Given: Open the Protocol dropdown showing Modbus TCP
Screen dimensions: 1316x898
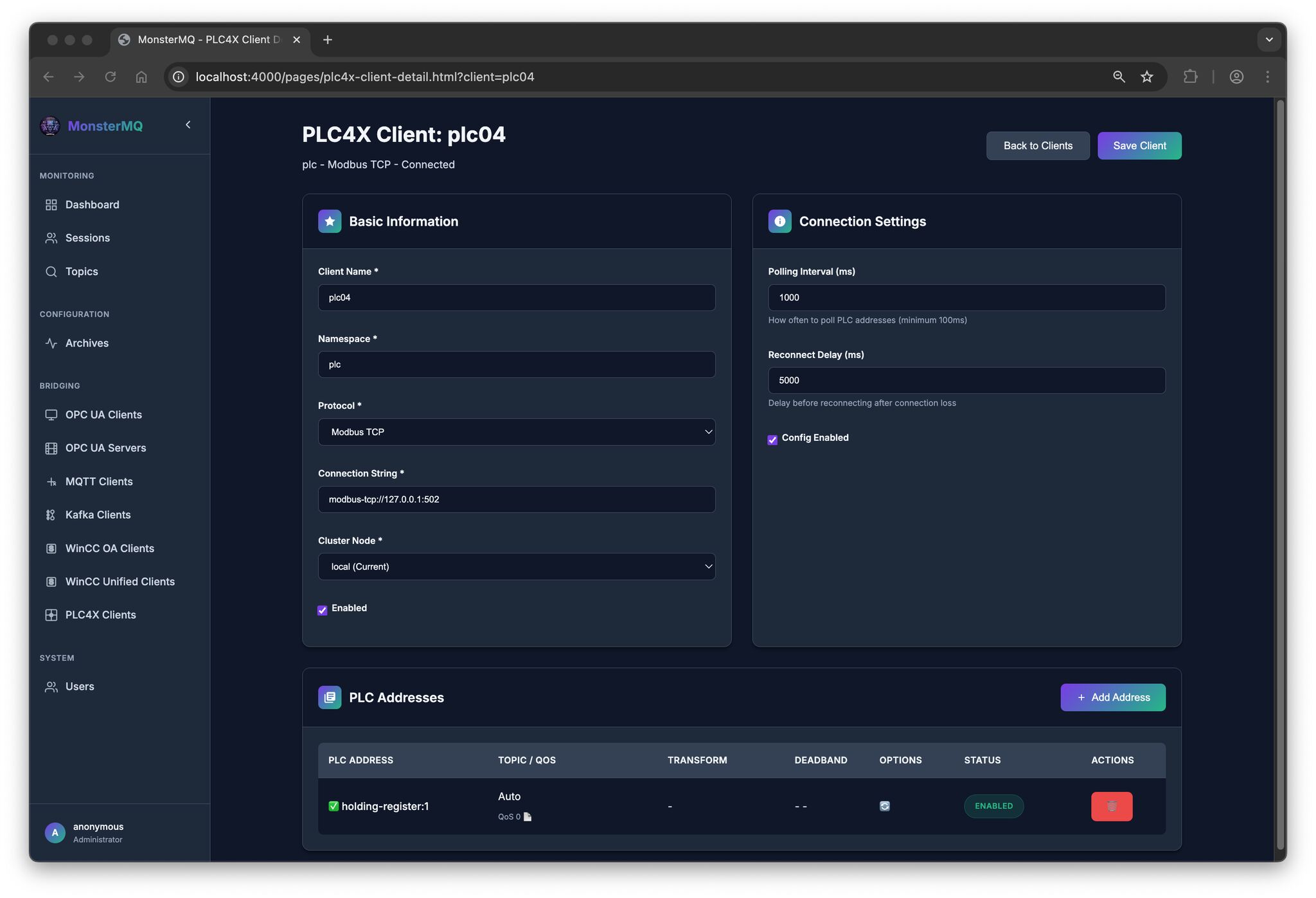Looking at the screenshot, I should [516, 432].
